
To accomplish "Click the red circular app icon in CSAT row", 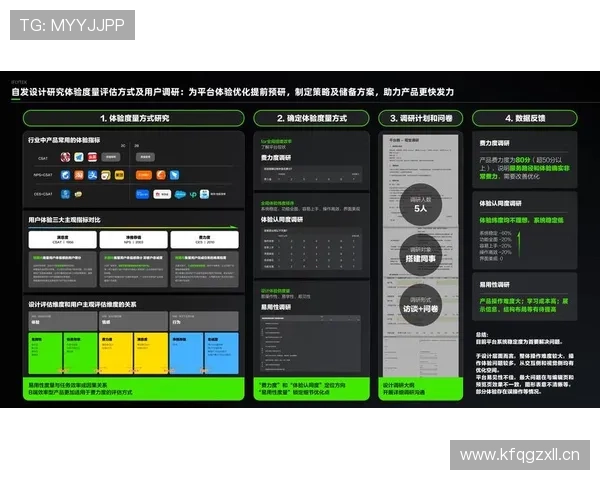I will pyautogui.click(x=65, y=157).
